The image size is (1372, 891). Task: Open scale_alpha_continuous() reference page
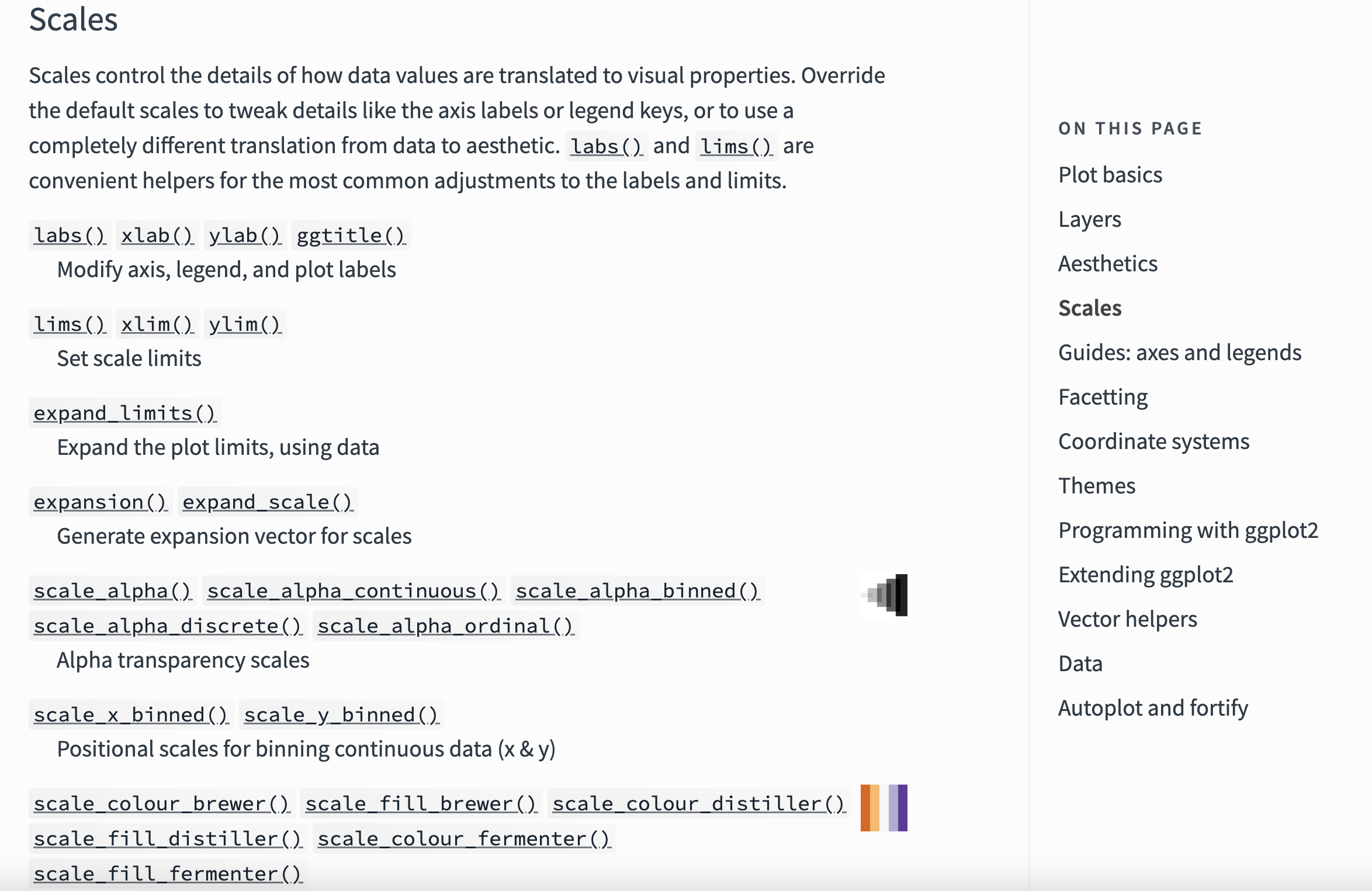(354, 591)
